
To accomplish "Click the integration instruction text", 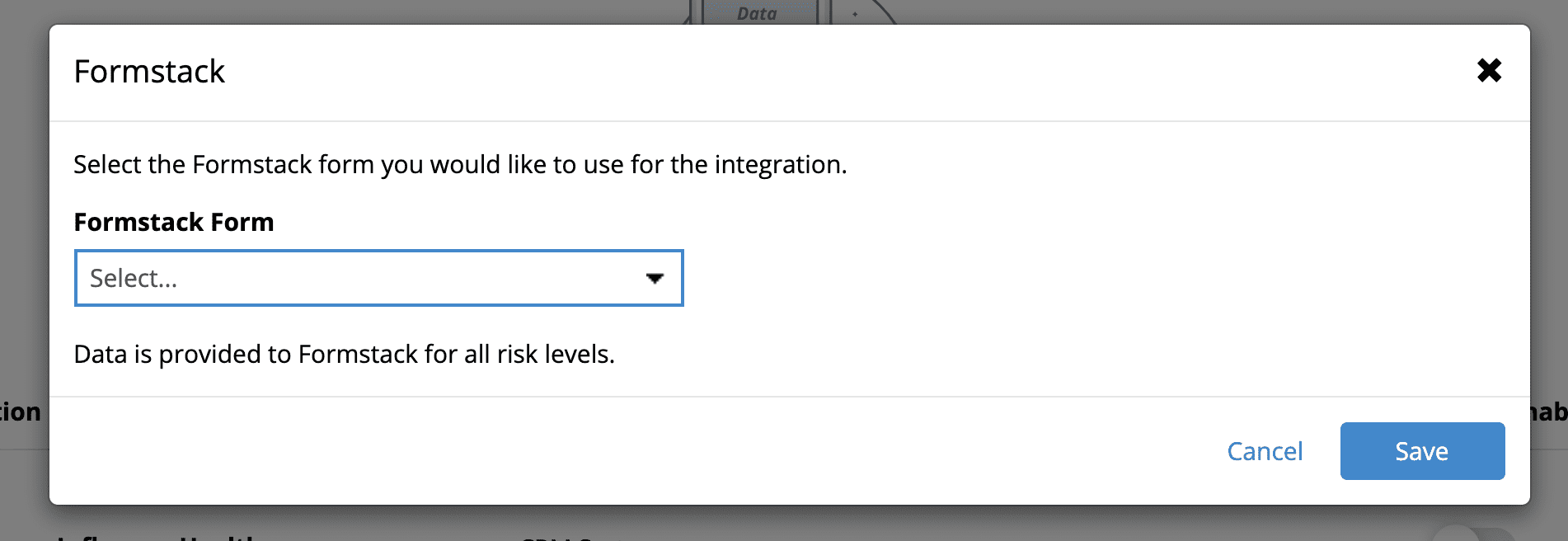I will pyautogui.click(x=460, y=164).
